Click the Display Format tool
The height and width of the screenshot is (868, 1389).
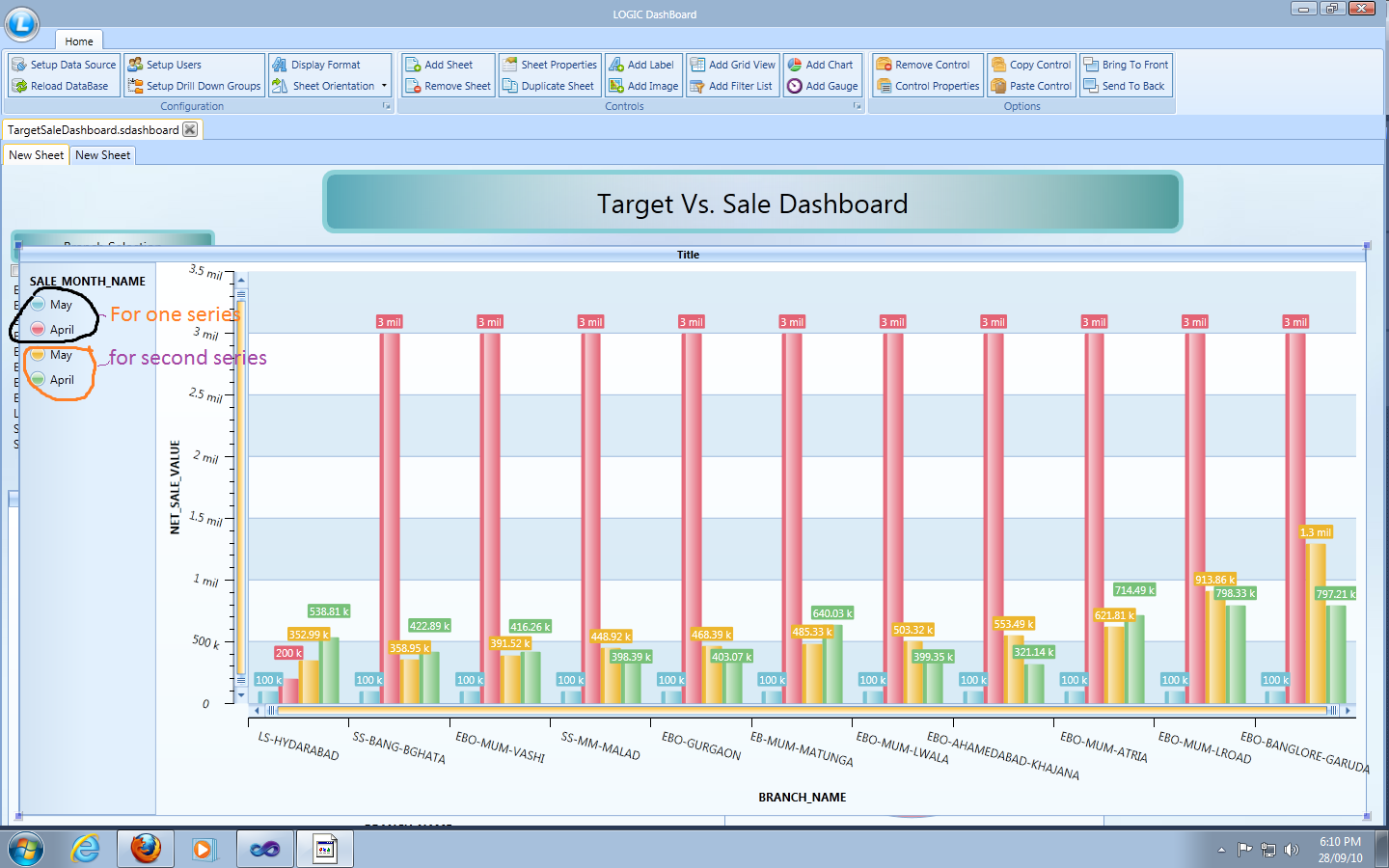coord(315,65)
